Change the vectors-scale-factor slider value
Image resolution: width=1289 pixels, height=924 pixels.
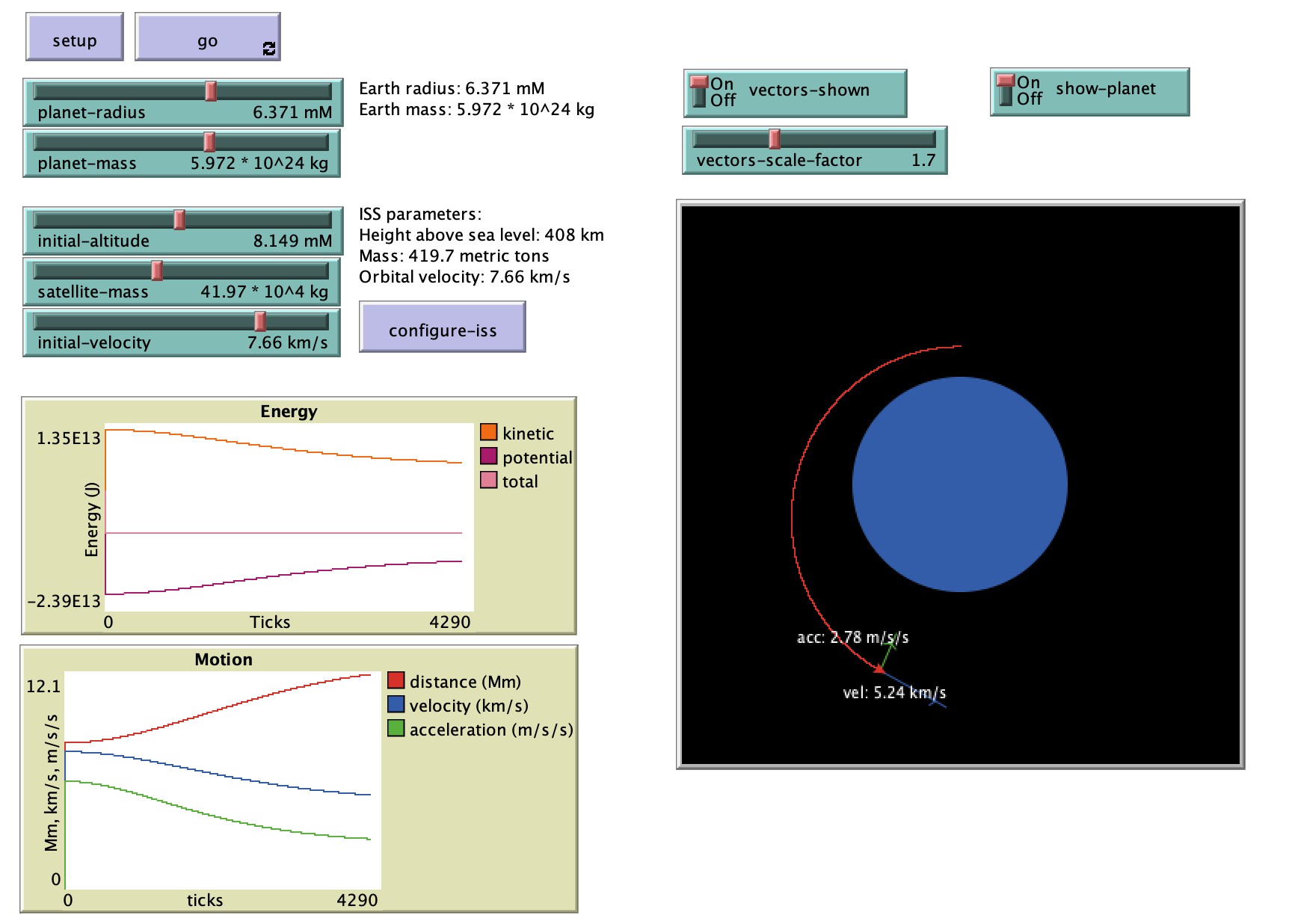(x=775, y=138)
